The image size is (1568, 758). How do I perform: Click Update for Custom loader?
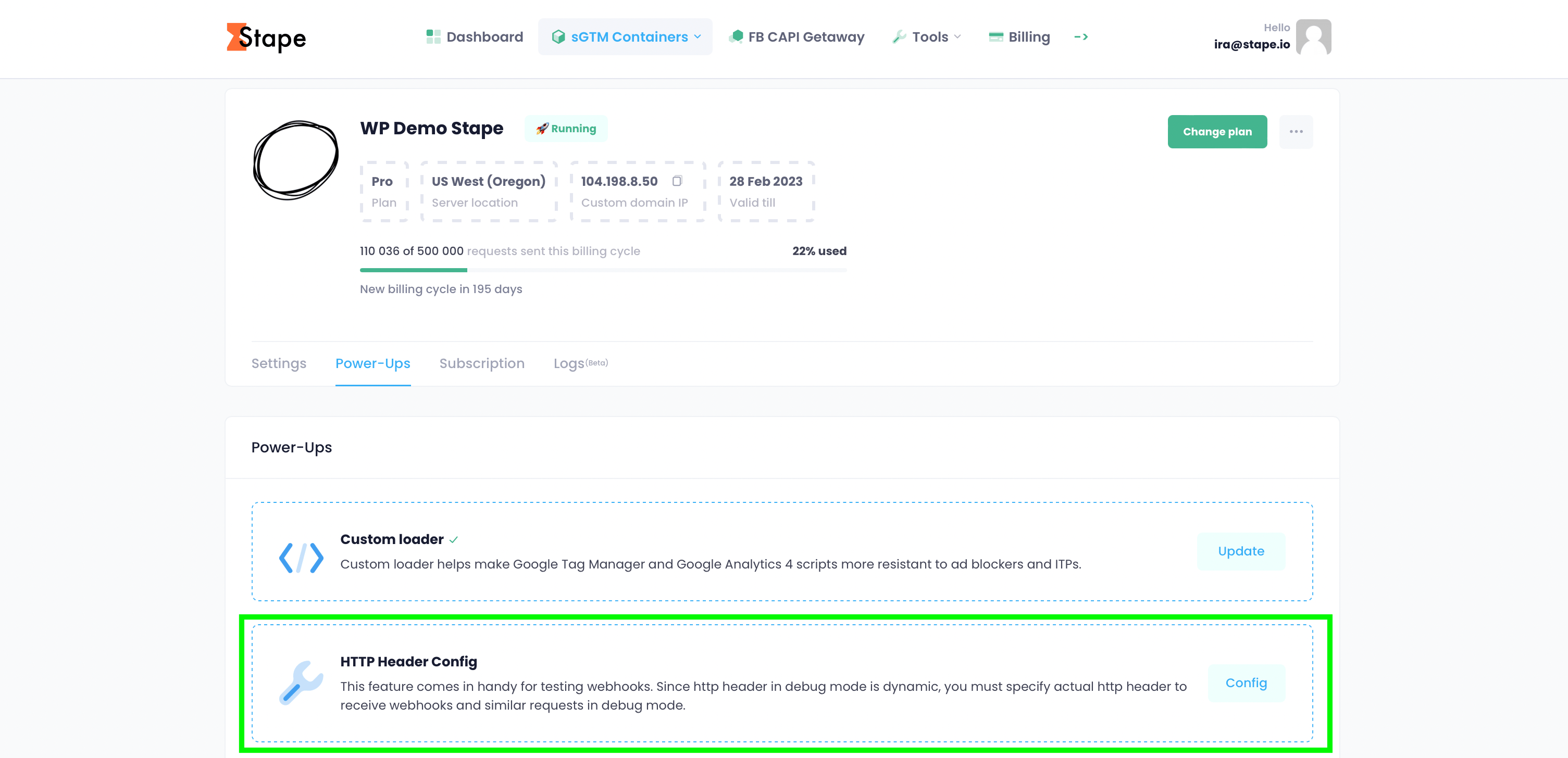[1241, 551]
